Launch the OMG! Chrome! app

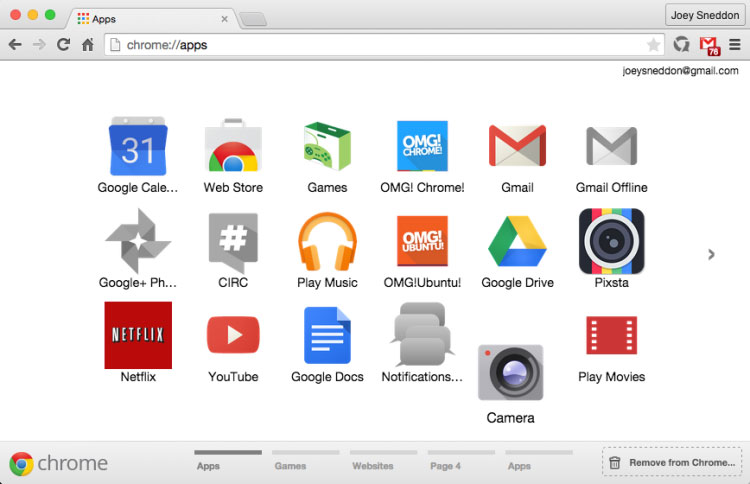tap(422, 146)
